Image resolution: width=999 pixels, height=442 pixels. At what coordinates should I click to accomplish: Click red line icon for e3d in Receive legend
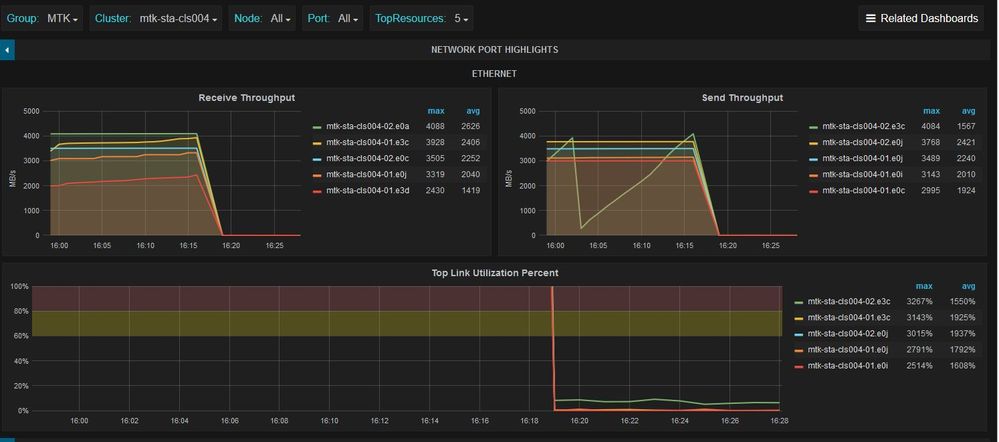click(317, 189)
